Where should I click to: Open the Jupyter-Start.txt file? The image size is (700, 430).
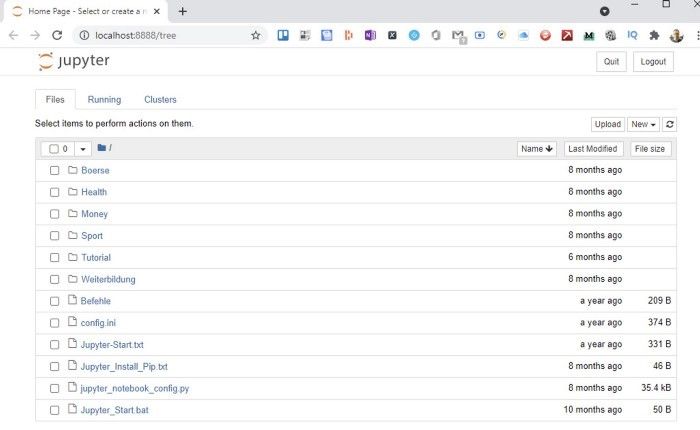[112, 345]
